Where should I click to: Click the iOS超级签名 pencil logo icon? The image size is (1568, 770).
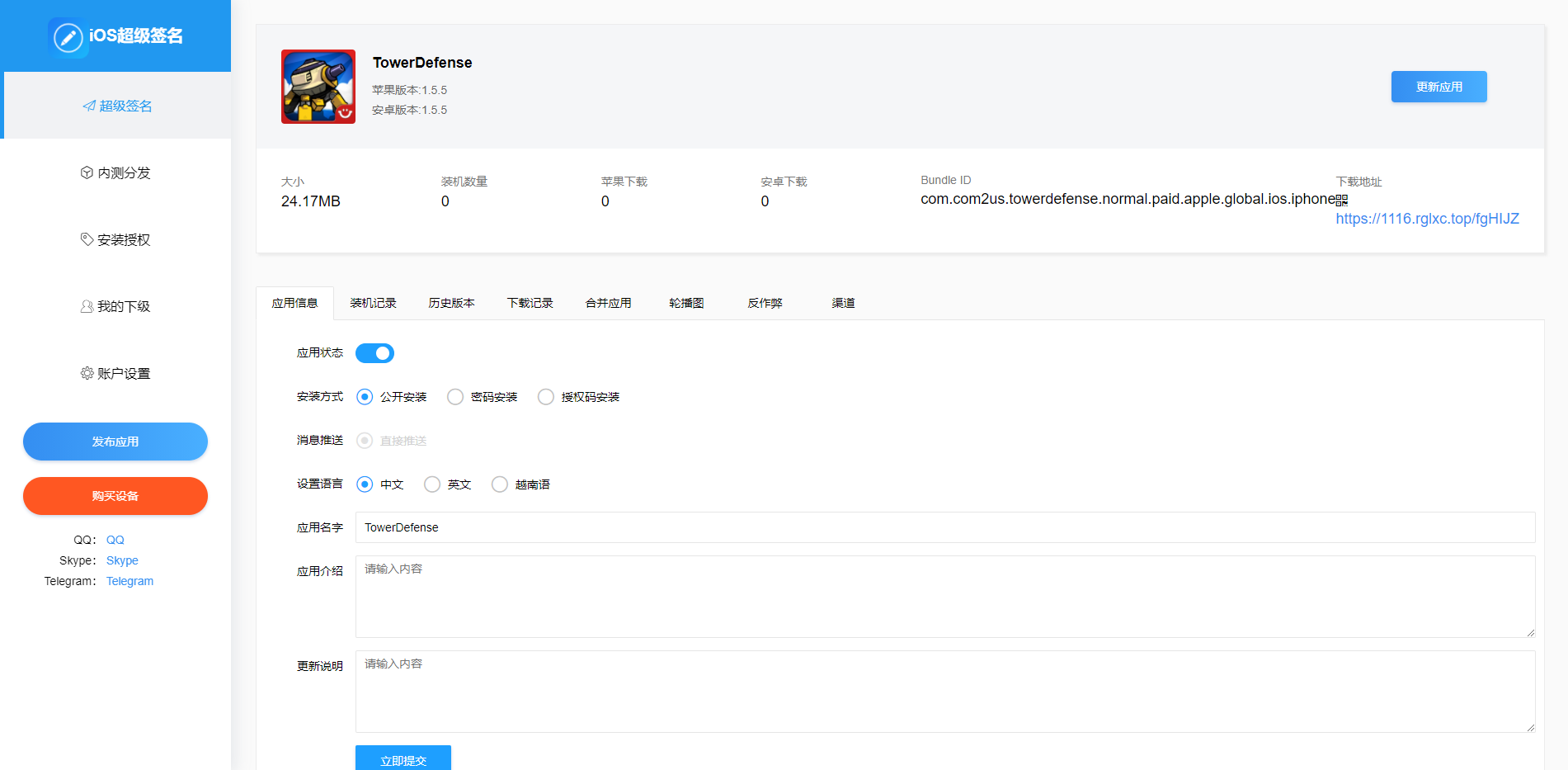click(68, 37)
